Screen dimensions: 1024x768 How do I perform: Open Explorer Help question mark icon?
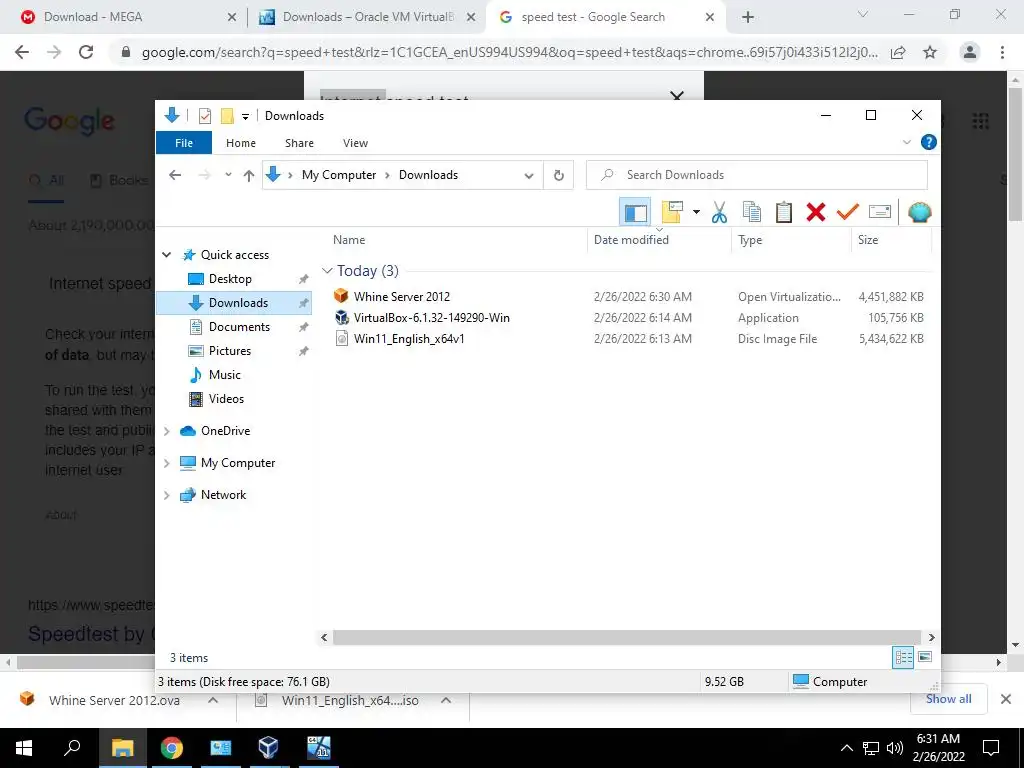pos(928,142)
